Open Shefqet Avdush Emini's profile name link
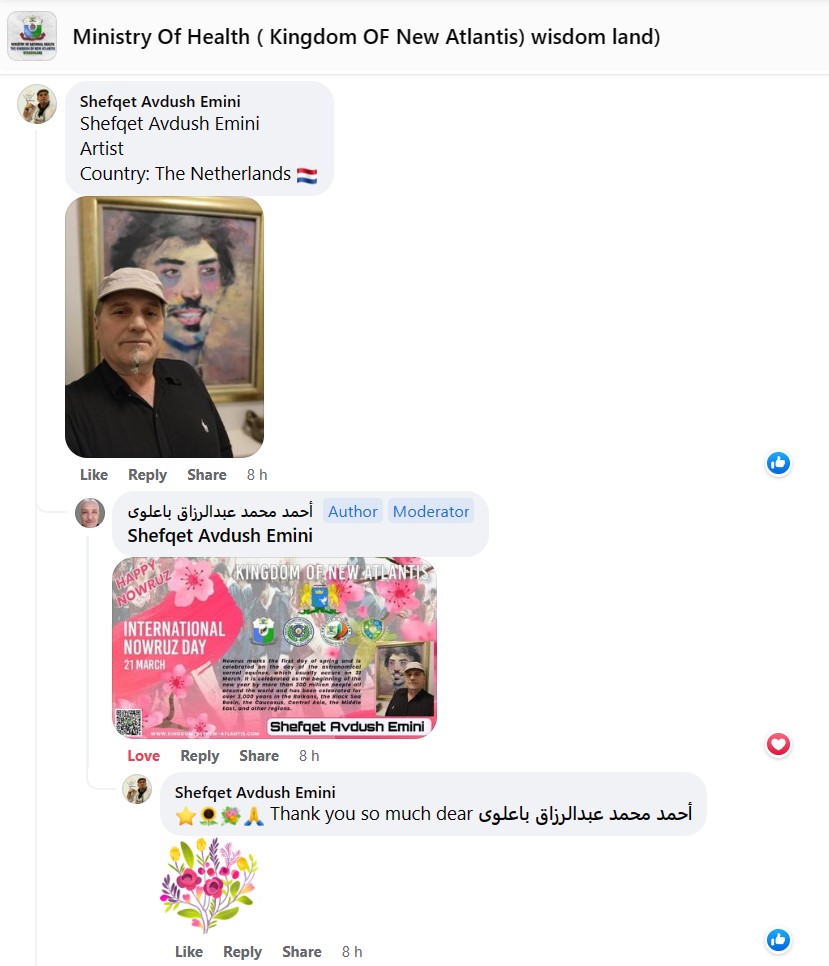The image size is (829, 966). click(x=160, y=101)
